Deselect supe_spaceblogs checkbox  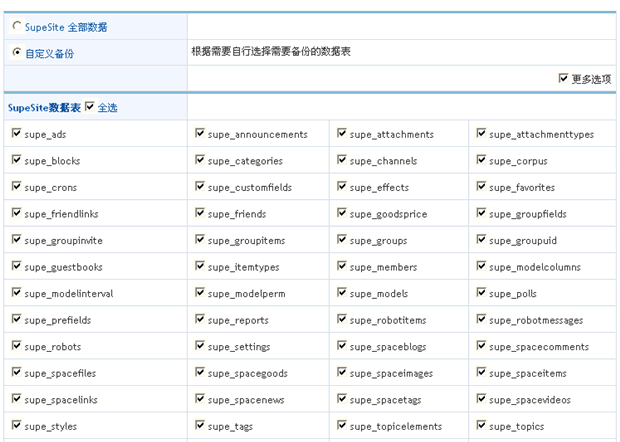tap(342, 345)
